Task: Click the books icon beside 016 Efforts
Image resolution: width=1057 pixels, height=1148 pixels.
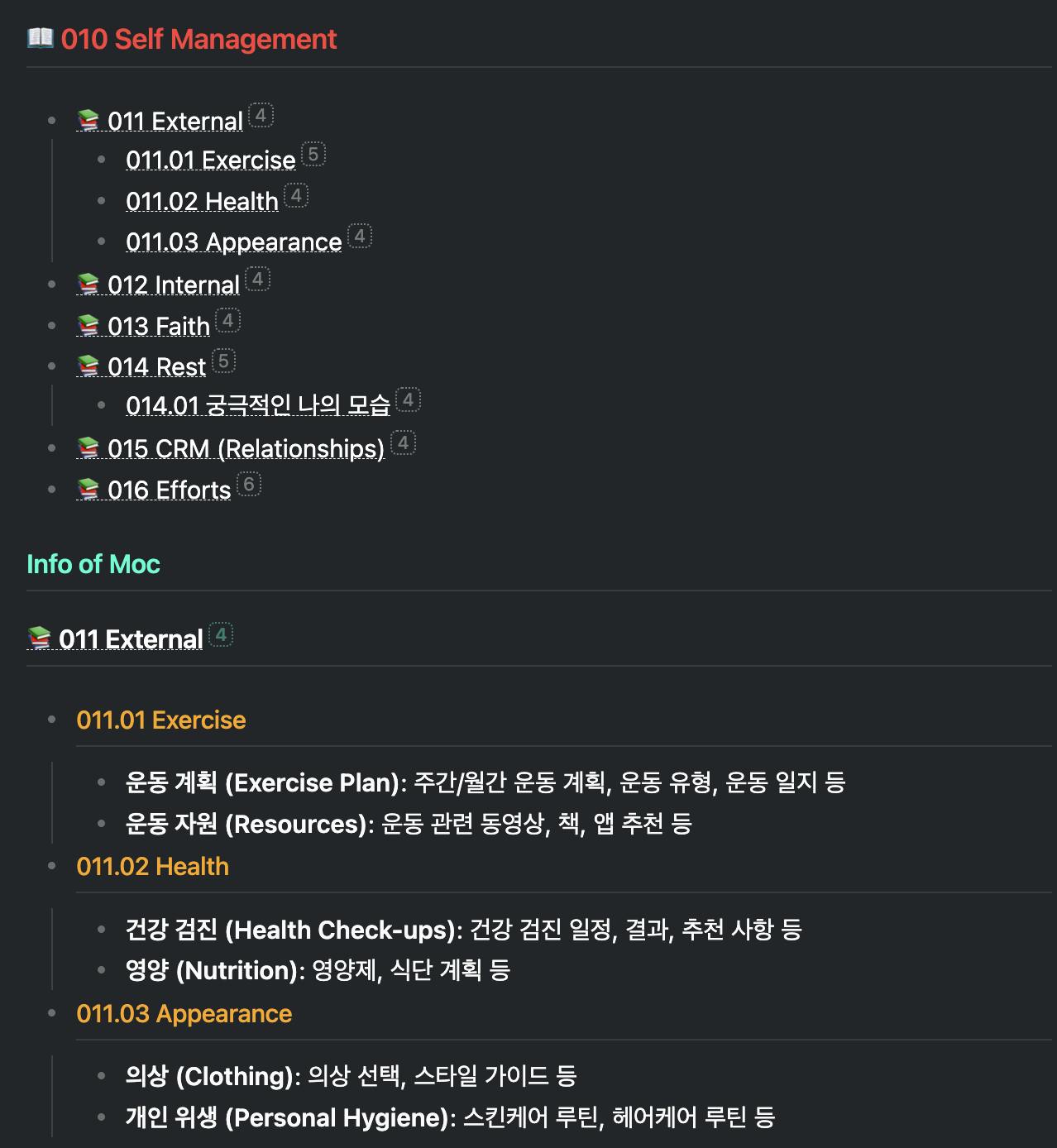Action: point(88,490)
